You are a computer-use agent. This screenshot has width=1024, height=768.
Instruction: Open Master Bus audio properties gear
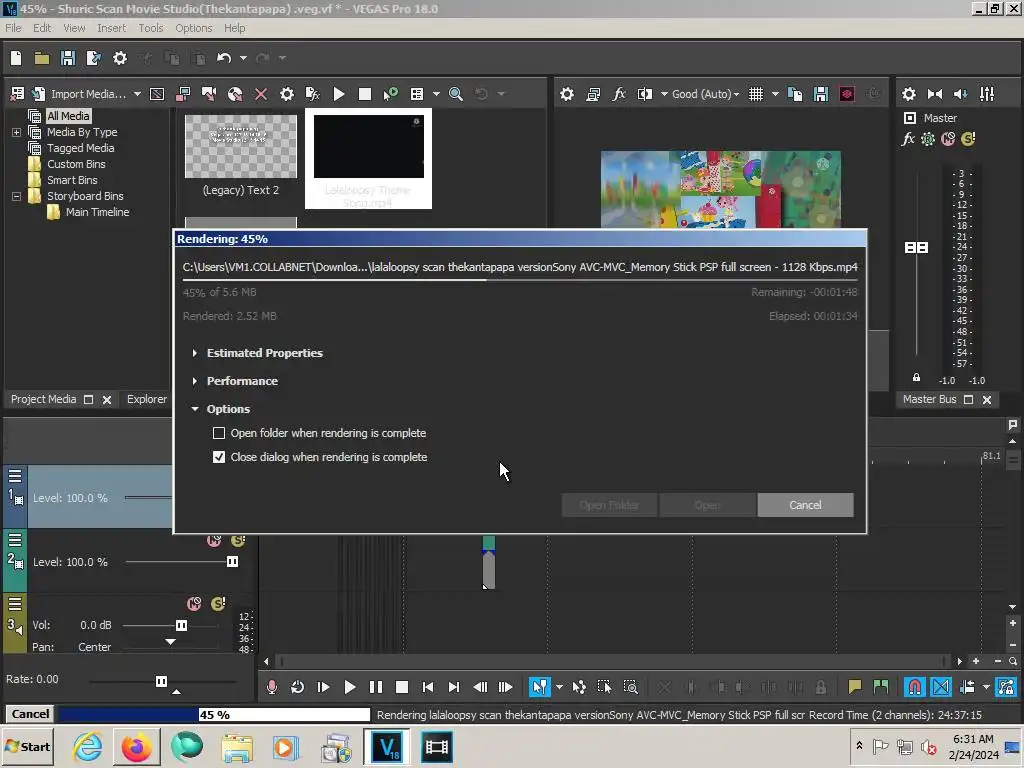click(908, 94)
